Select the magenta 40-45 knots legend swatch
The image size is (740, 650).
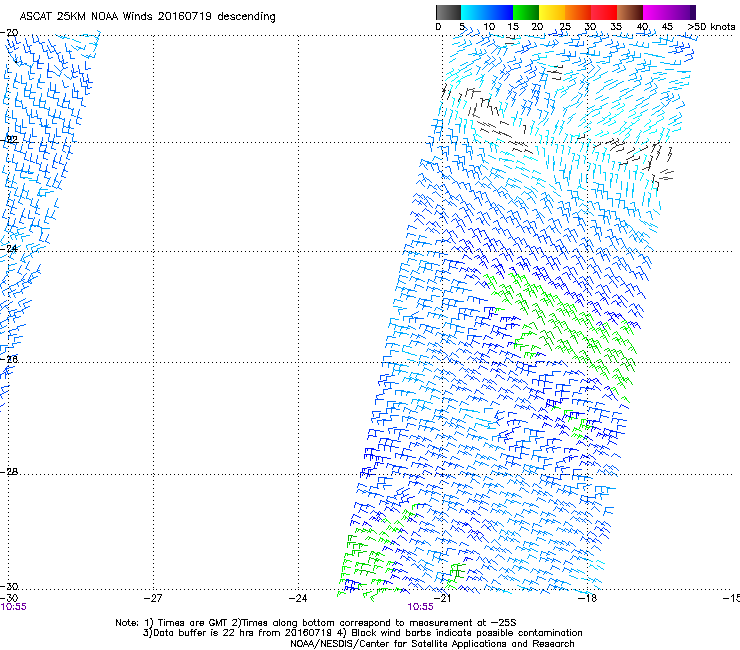tap(656, 12)
